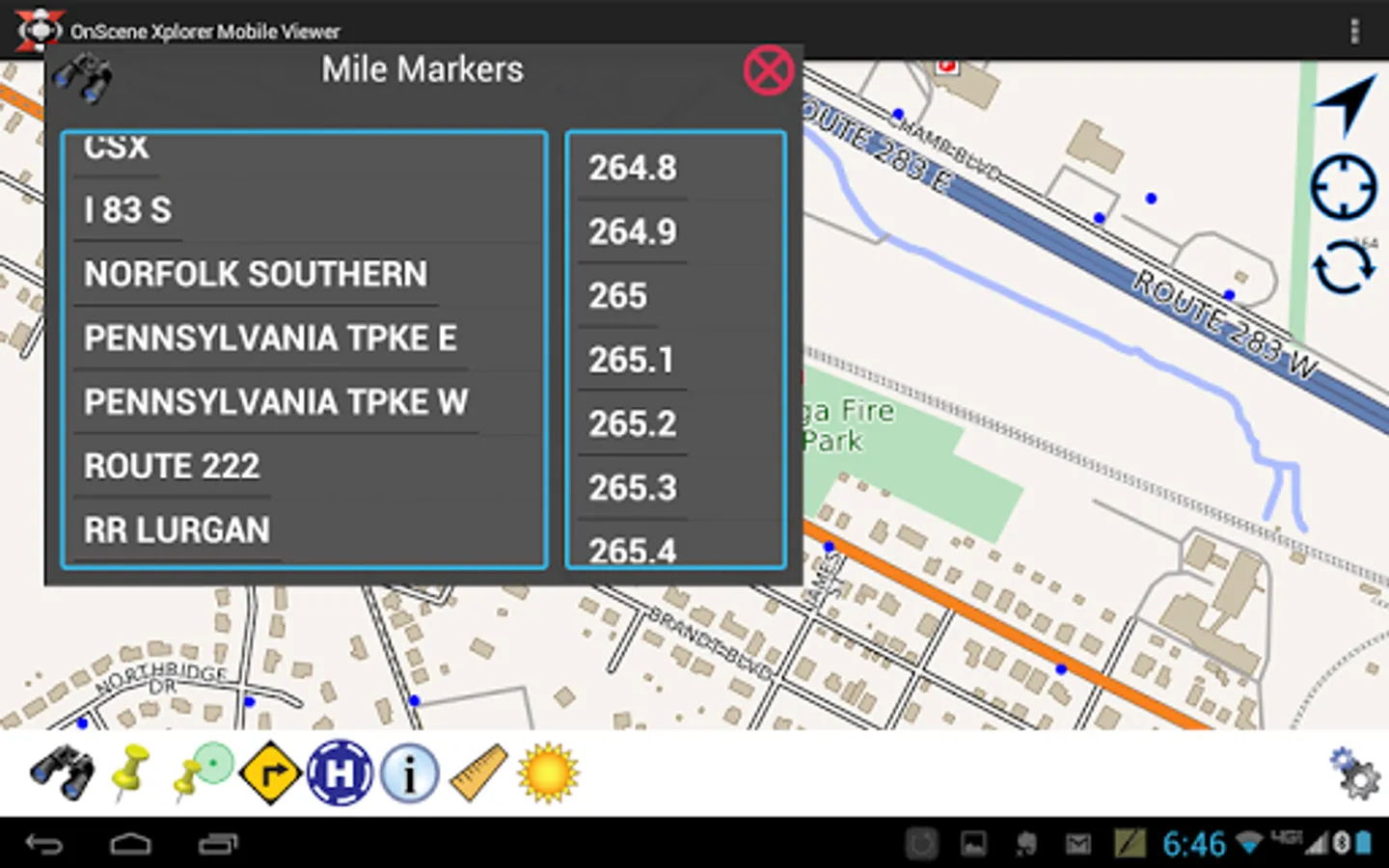The width and height of the screenshot is (1389, 868).
Task: Select I 83 S in the route list
Action: pyautogui.click(x=305, y=210)
